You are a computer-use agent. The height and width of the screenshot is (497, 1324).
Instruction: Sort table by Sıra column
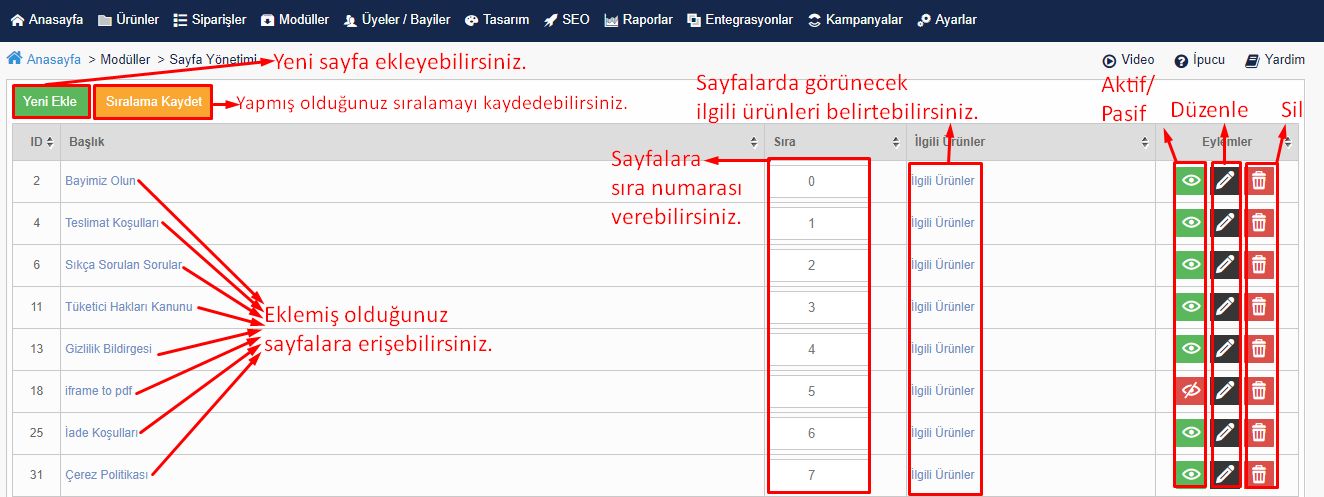(834, 142)
